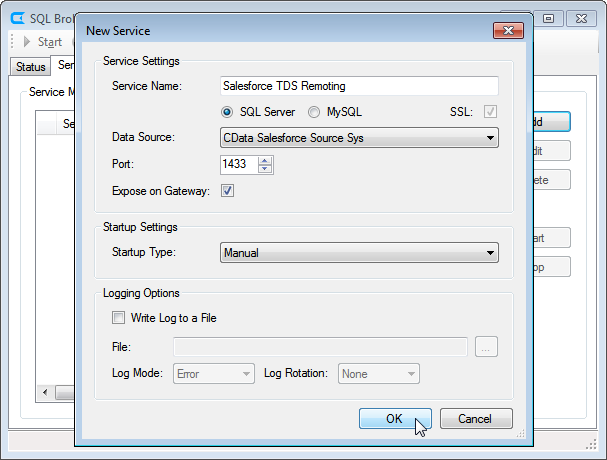Cancel the New Service dialog
Viewport: 607px width, 460px height.
click(x=476, y=419)
